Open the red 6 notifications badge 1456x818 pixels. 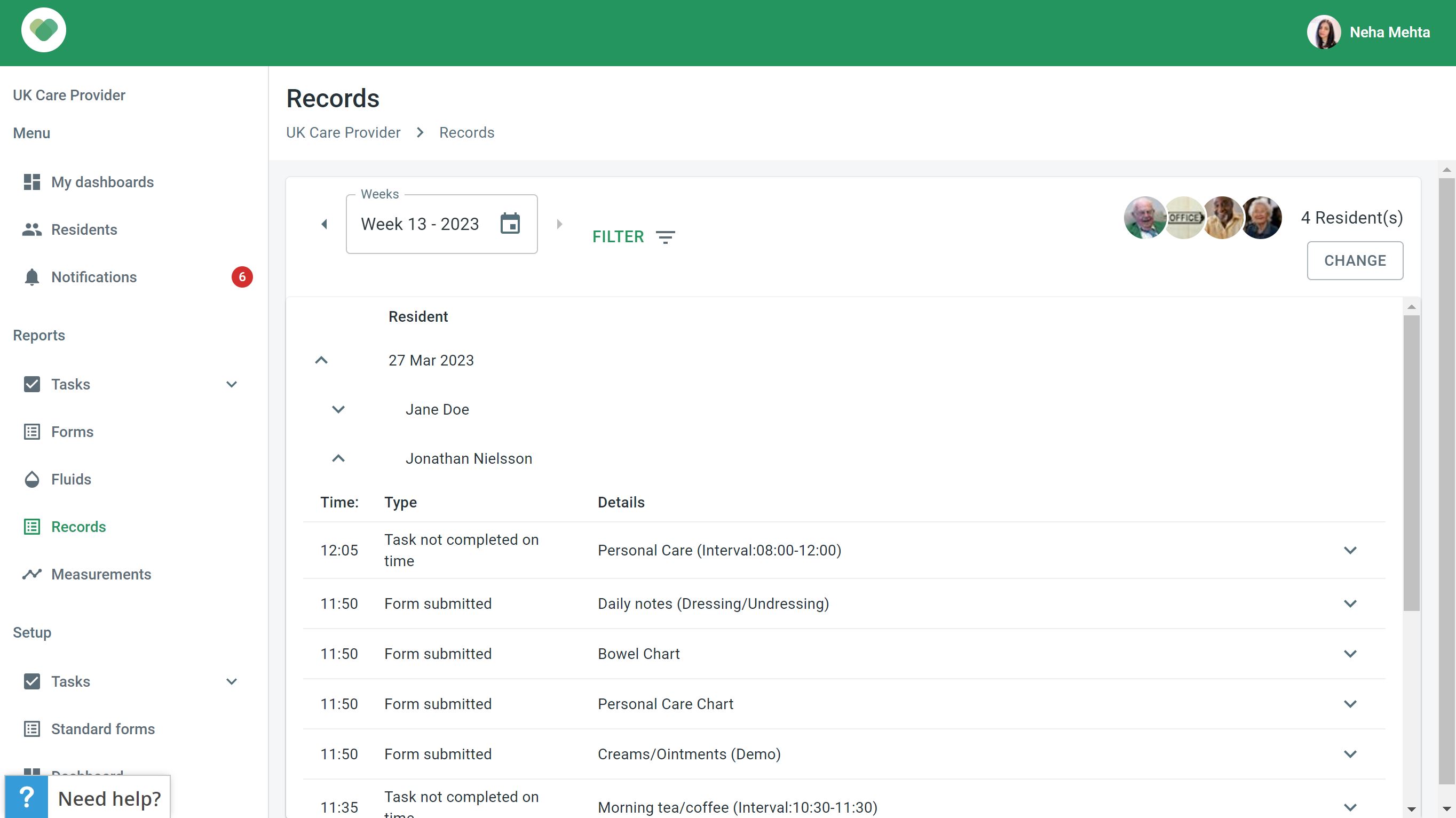tap(242, 277)
